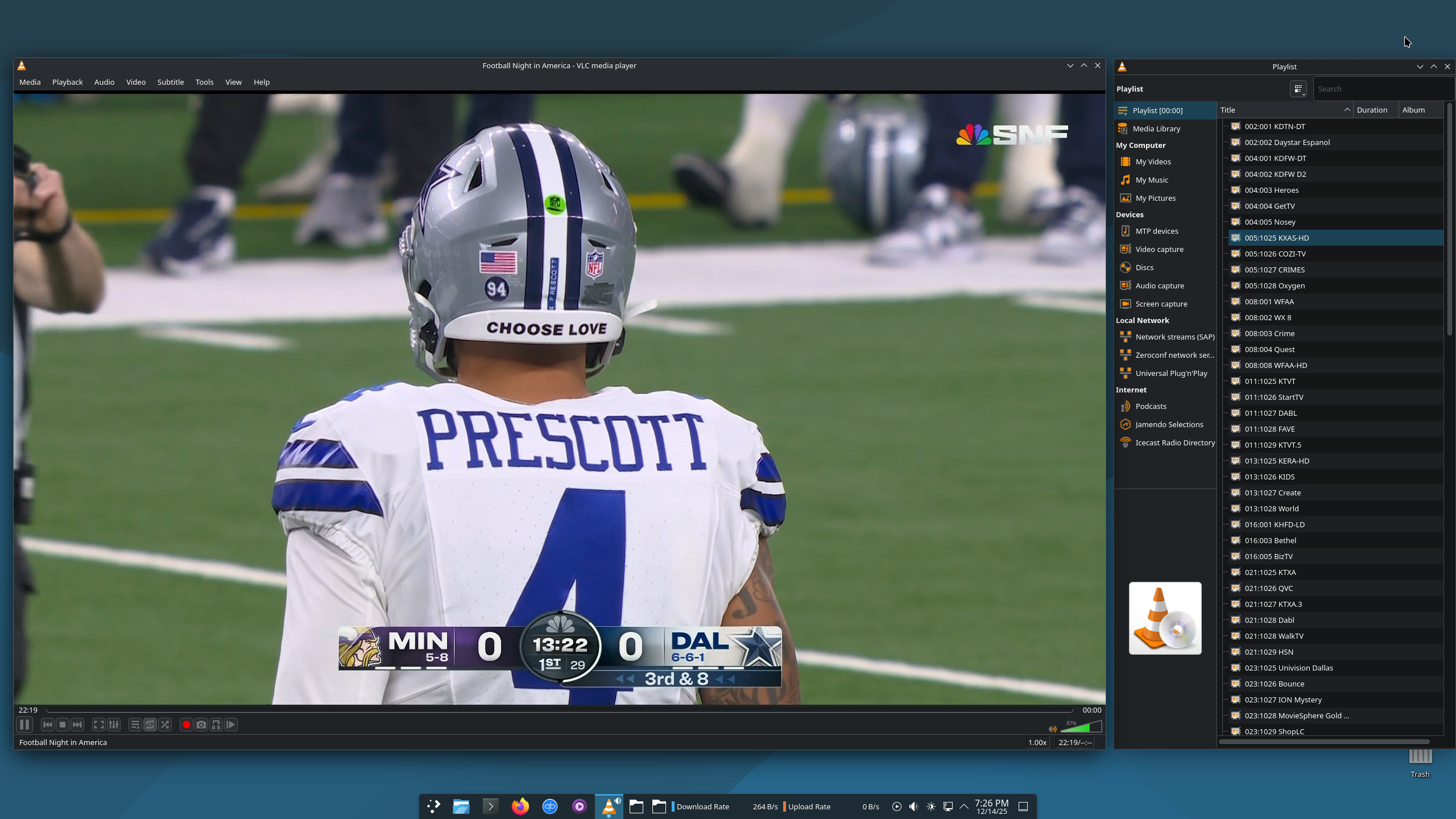Image resolution: width=1456 pixels, height=819 pixels.
Task: Adjust the volume slider
Action: [x=1081, y=727]
